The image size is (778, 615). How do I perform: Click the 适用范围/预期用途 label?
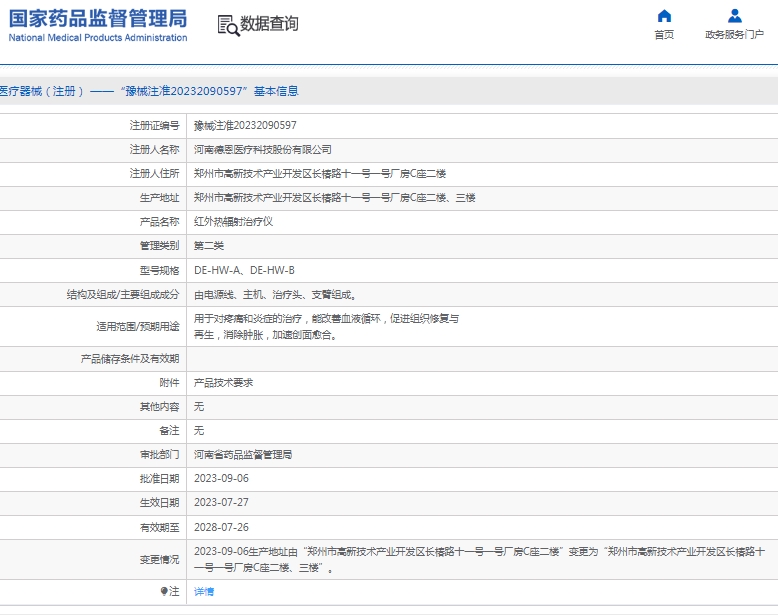[137, 327]
